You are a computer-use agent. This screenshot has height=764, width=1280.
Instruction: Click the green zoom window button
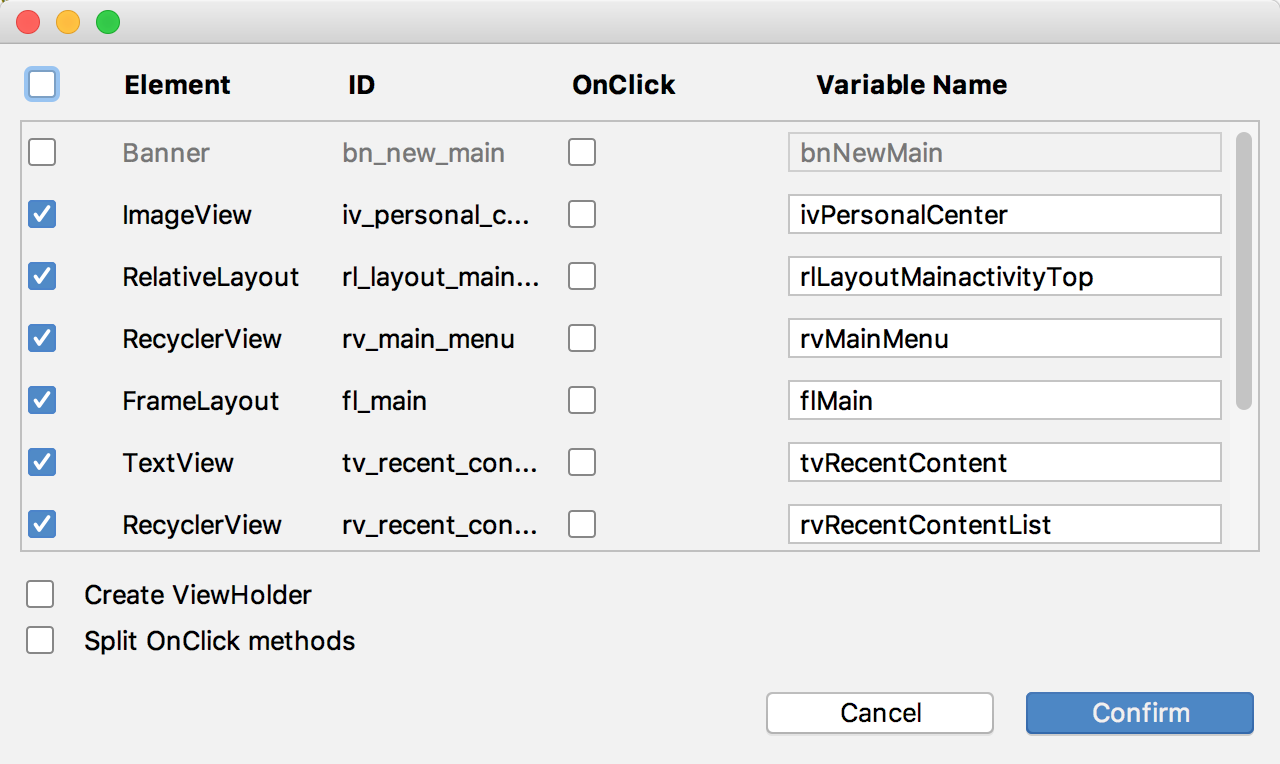pos(107,22)
